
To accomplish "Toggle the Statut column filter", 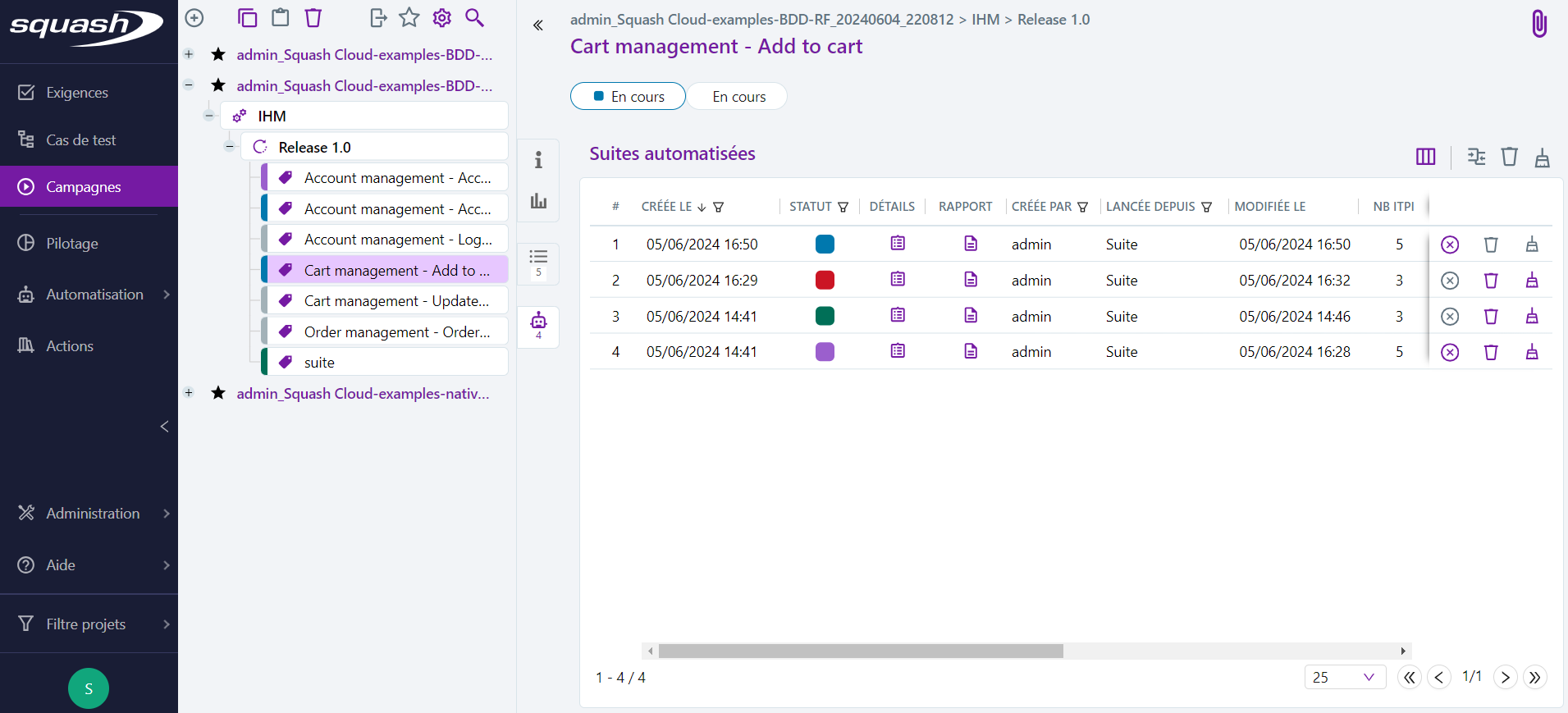I will point(843,208).
